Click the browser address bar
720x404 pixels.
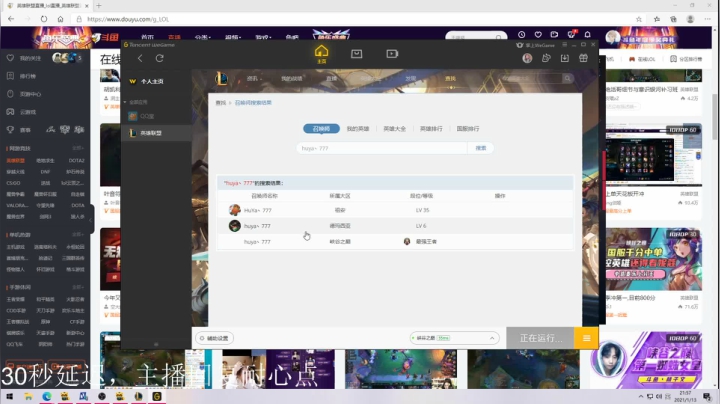click(356, 19)
